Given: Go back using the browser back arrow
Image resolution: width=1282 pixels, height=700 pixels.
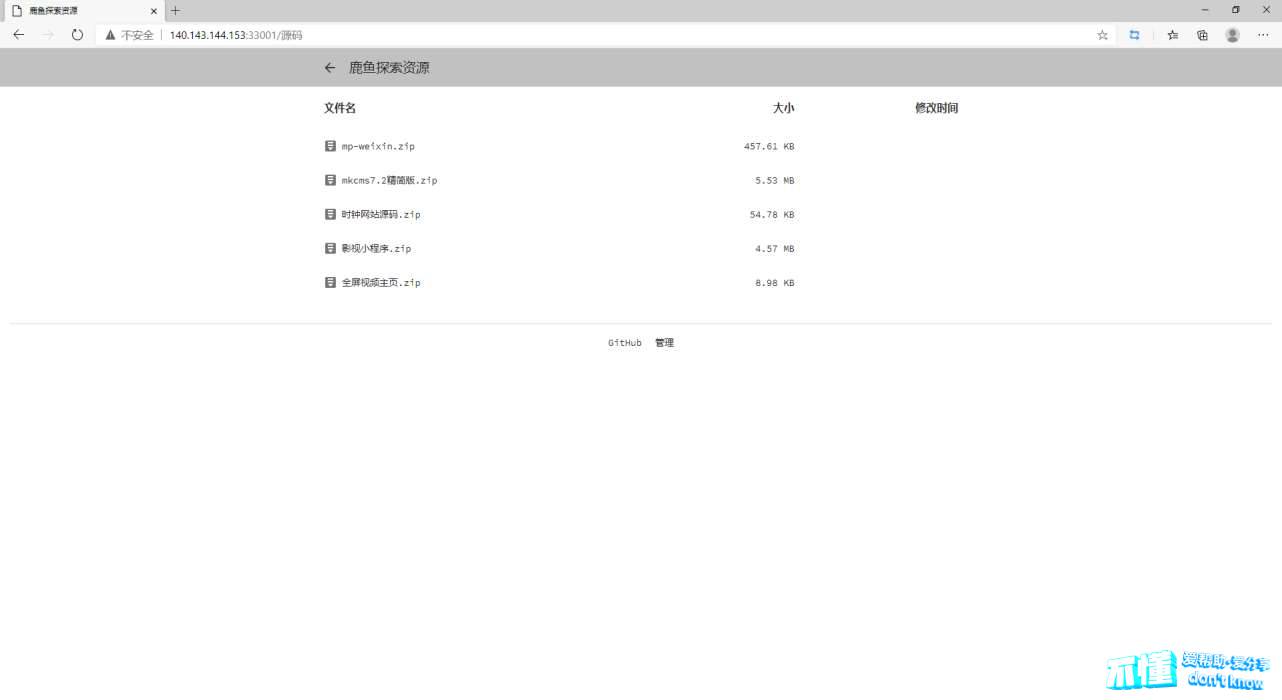Looking at the screenshot, I should (x=18, y=34).
